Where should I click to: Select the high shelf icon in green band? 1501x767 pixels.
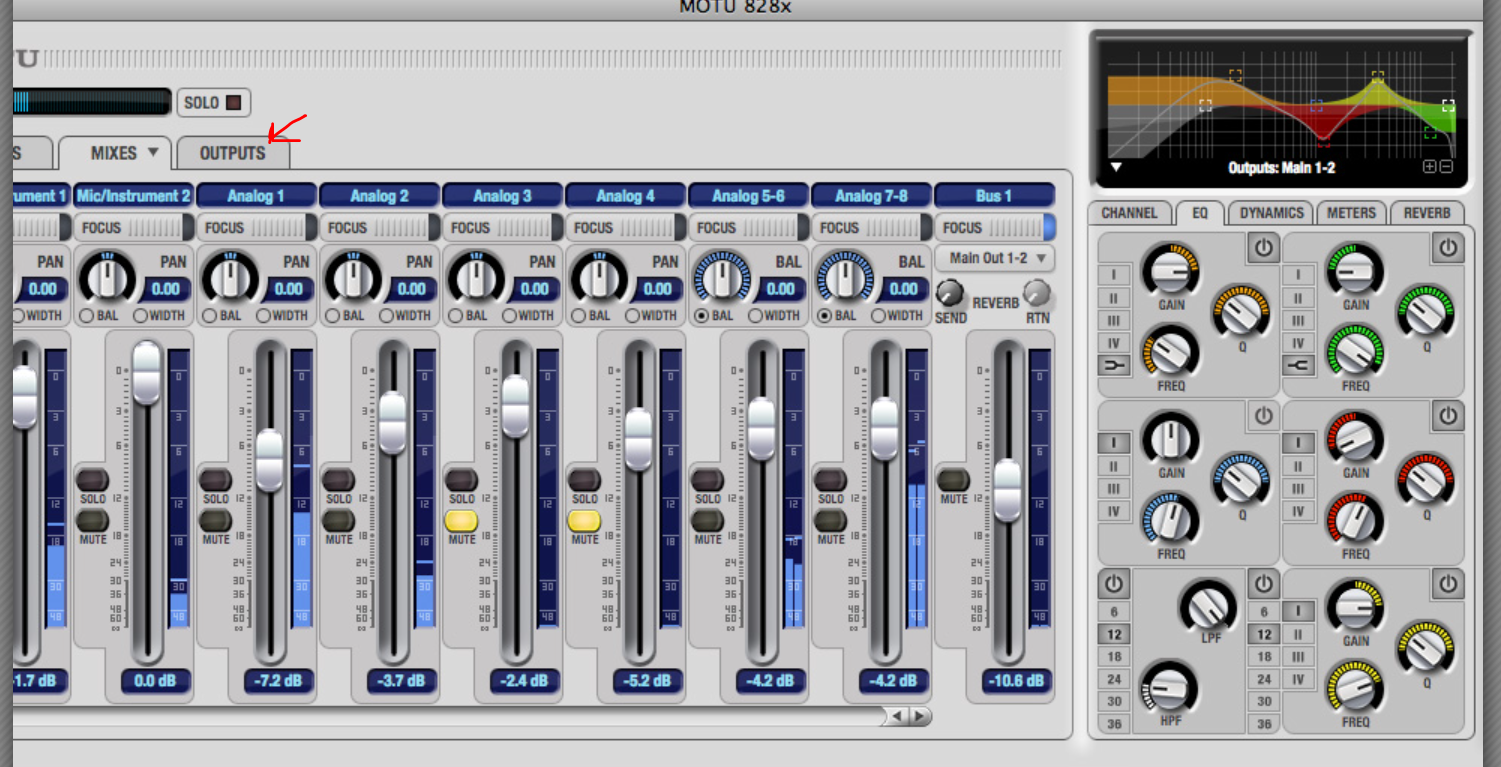[1298, 366]
